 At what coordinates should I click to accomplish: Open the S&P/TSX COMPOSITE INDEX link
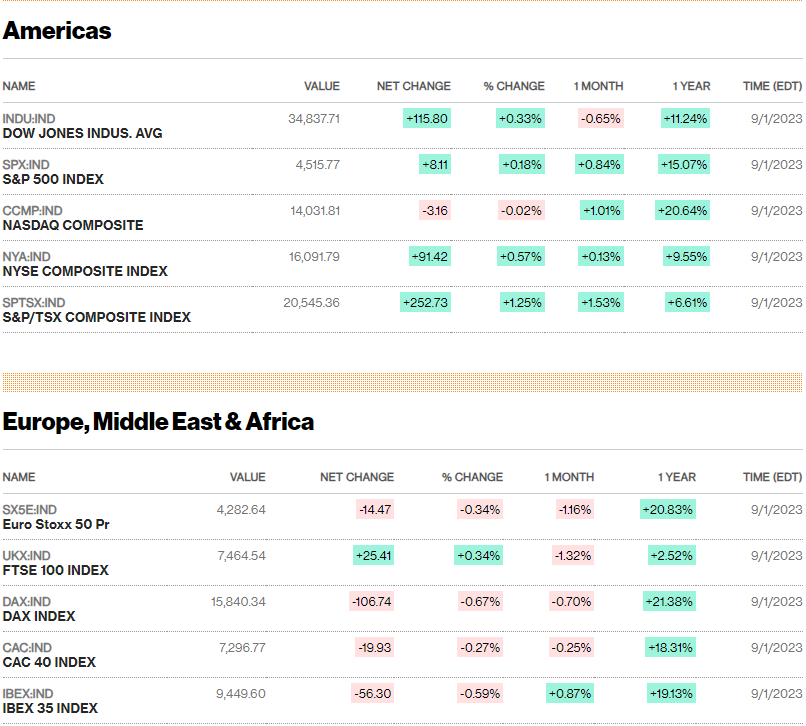(x=97, y=317)
